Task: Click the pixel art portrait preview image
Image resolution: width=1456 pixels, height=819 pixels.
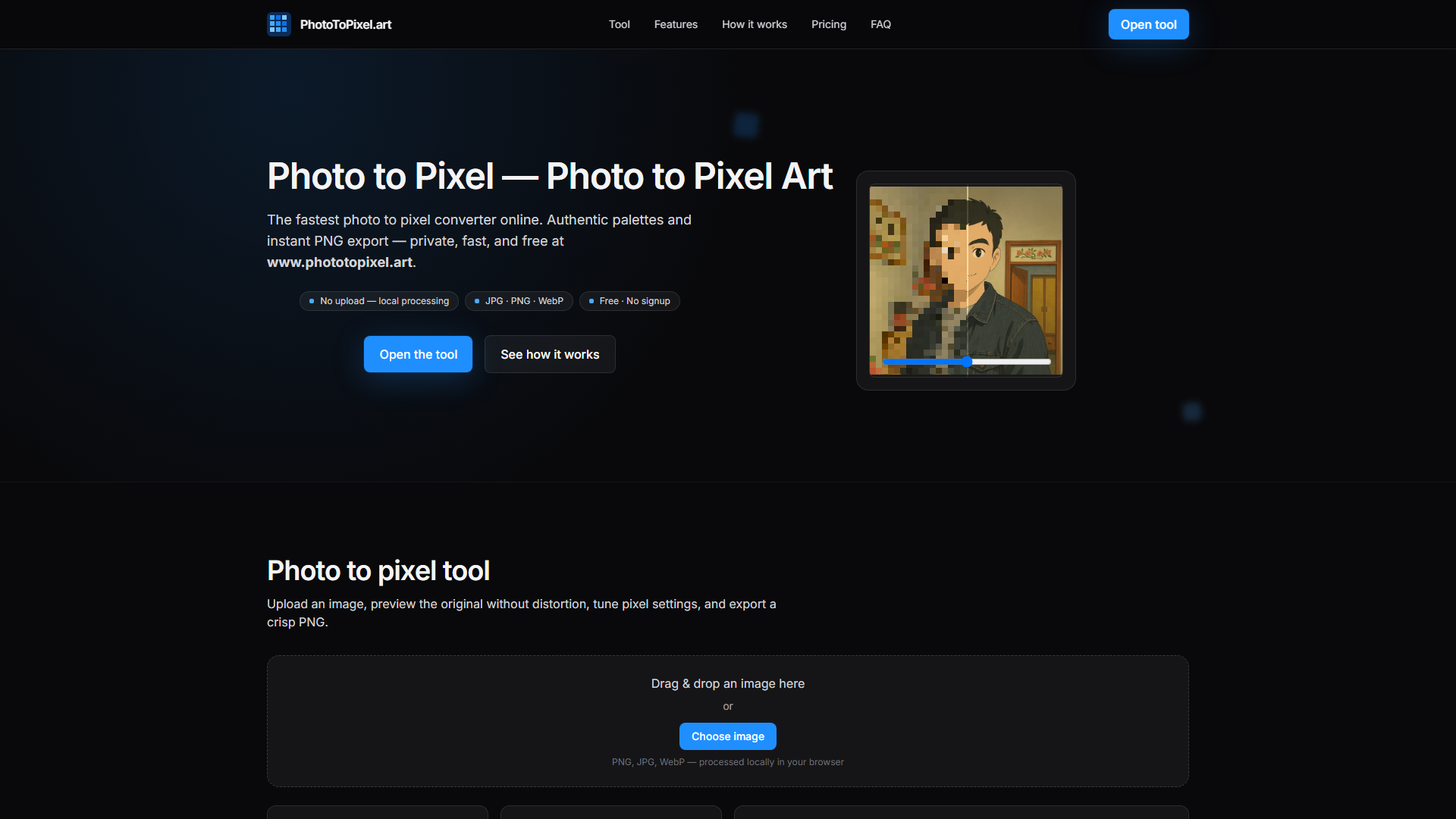Action: coord(966,280)
